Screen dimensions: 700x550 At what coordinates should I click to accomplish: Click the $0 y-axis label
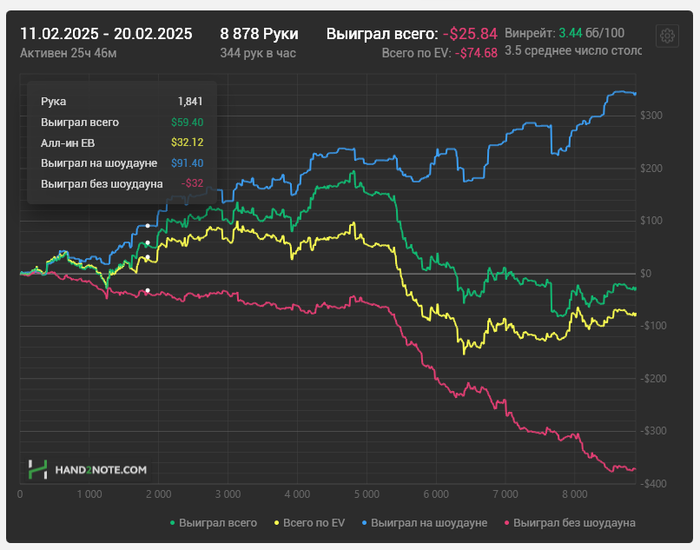click(x=646, y=273)
